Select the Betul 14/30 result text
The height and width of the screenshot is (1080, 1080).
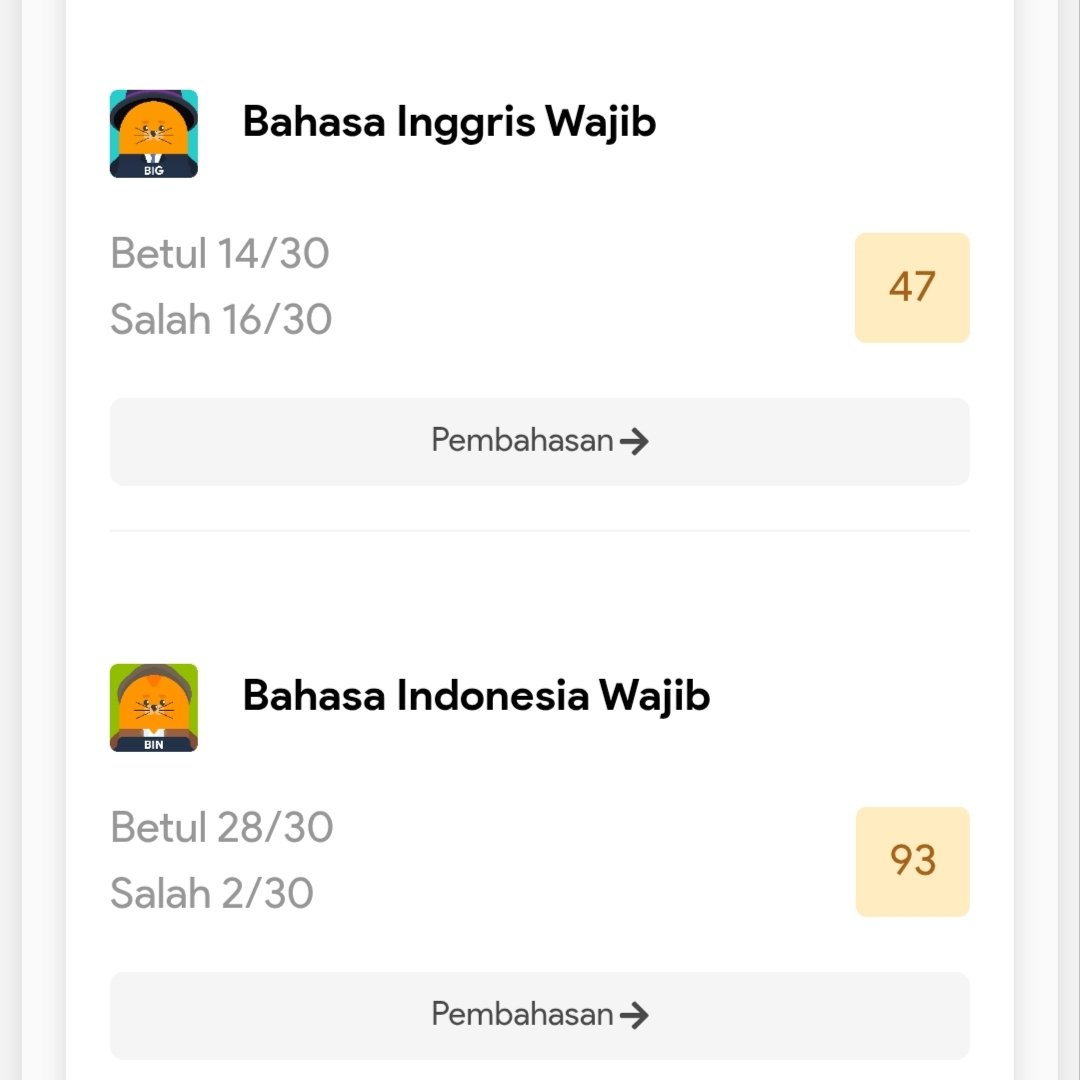coord(220,253)
